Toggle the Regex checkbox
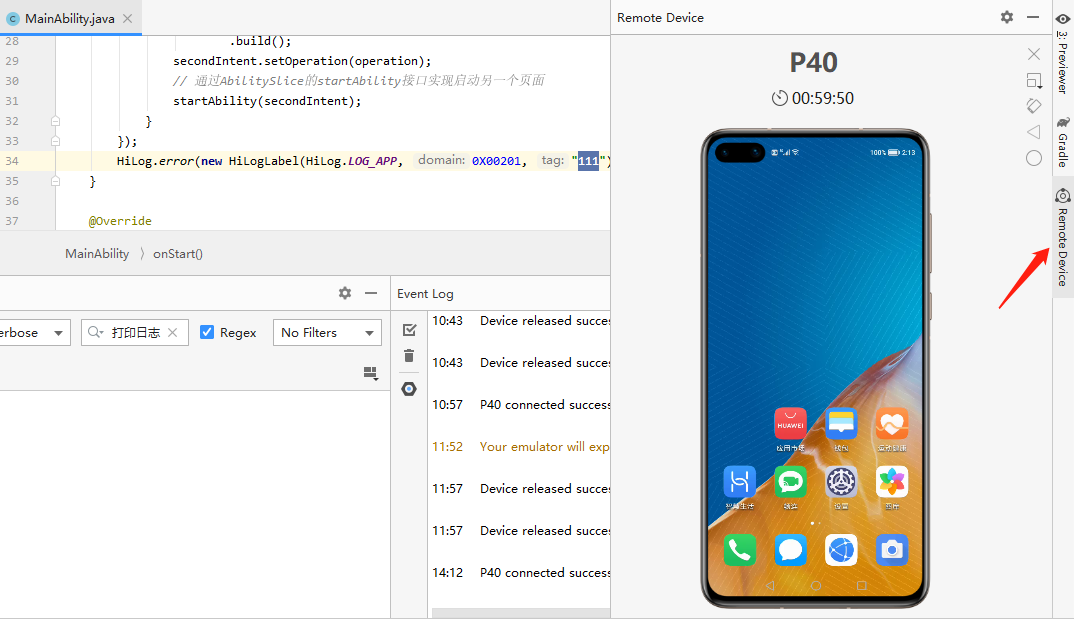 click(207, 332)
